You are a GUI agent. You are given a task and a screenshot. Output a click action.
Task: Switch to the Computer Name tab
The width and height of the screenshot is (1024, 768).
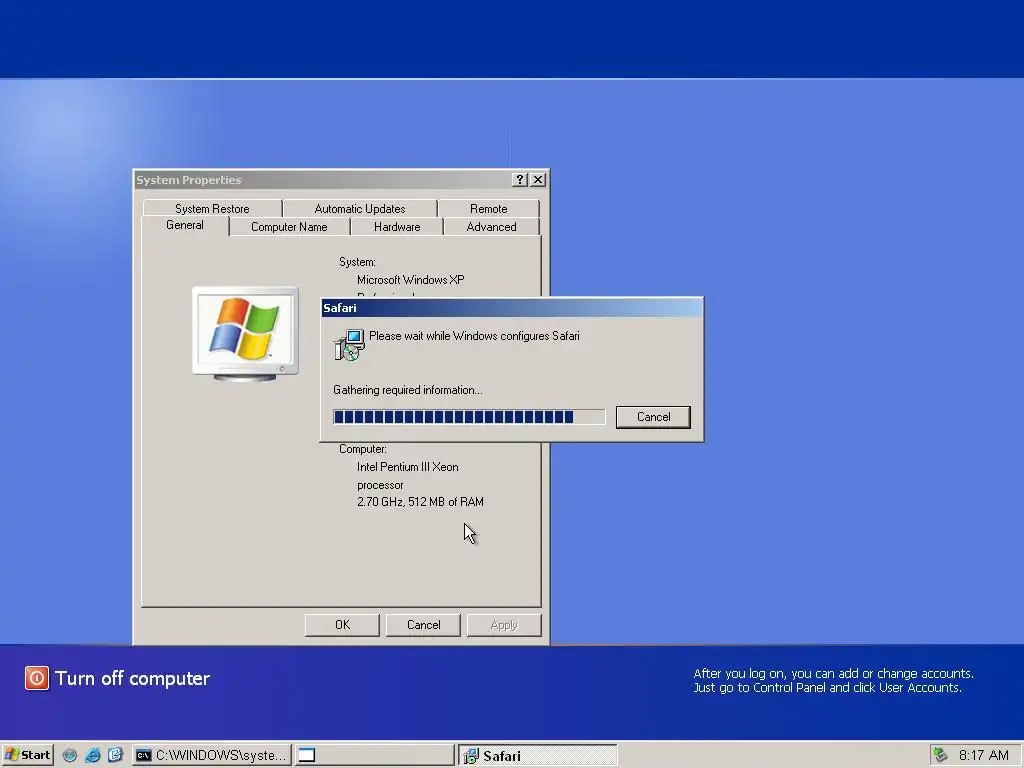coord(289,227)
